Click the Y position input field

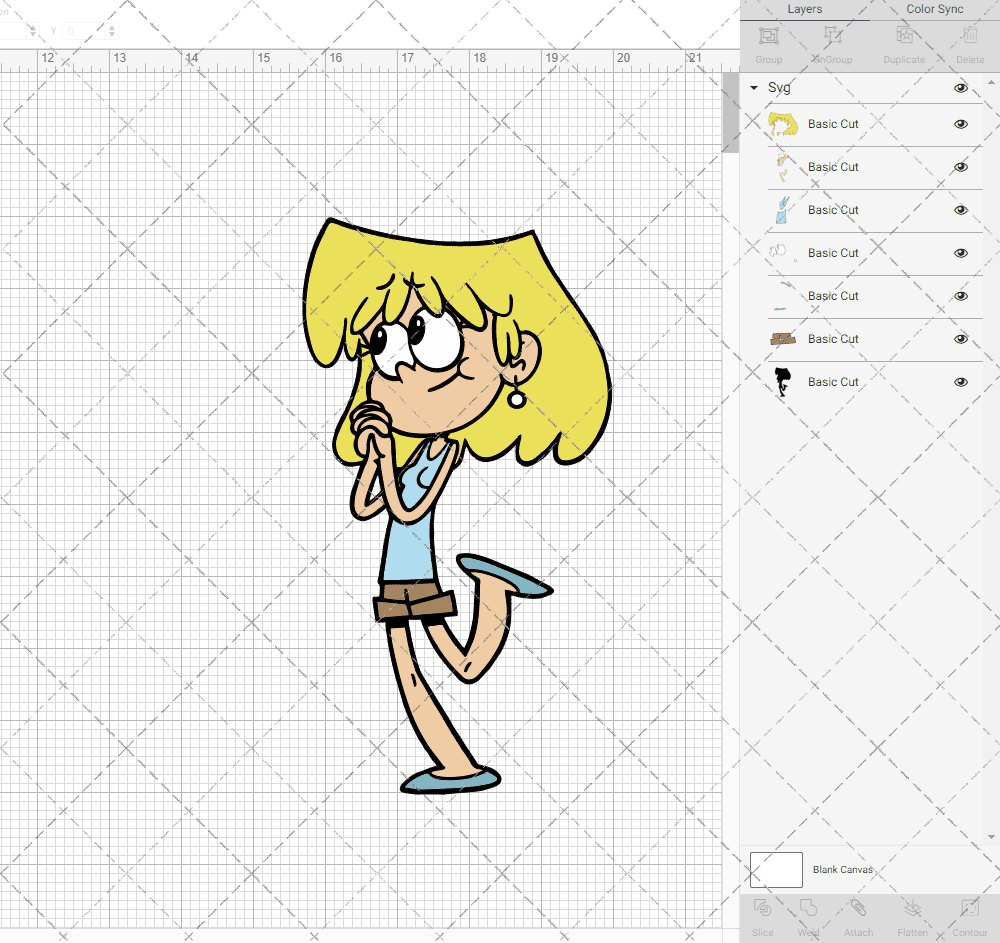pos(83,31)
